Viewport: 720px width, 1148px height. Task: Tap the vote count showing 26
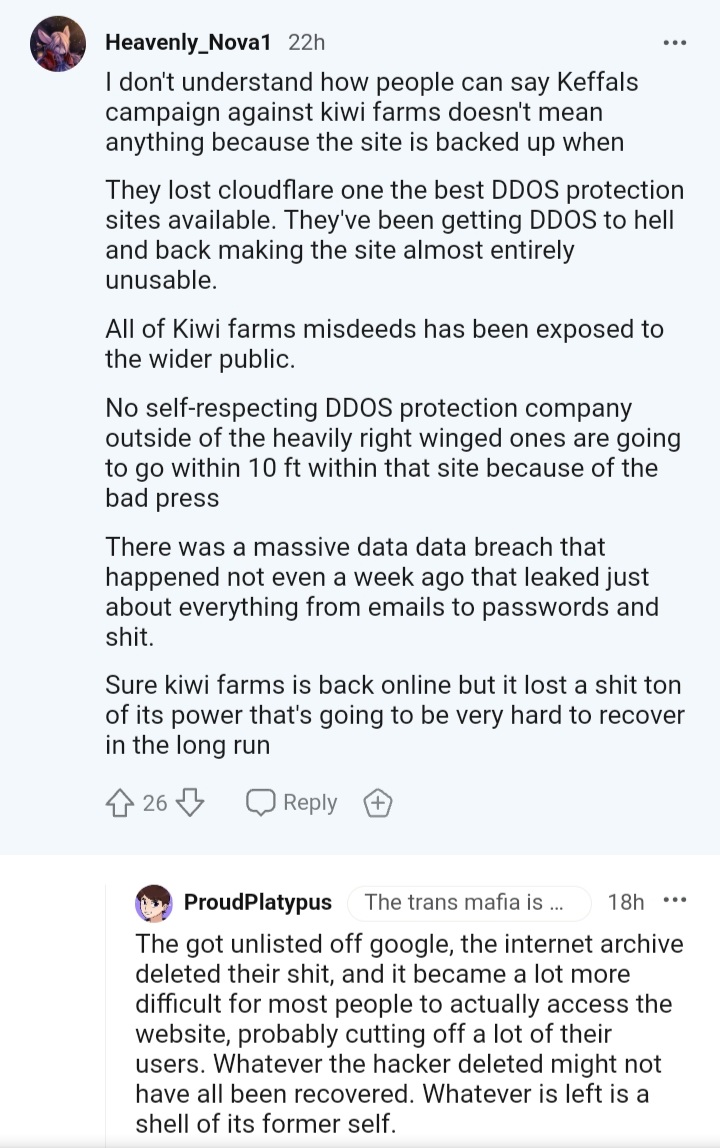pyautogui.click(x=155, y=803)
